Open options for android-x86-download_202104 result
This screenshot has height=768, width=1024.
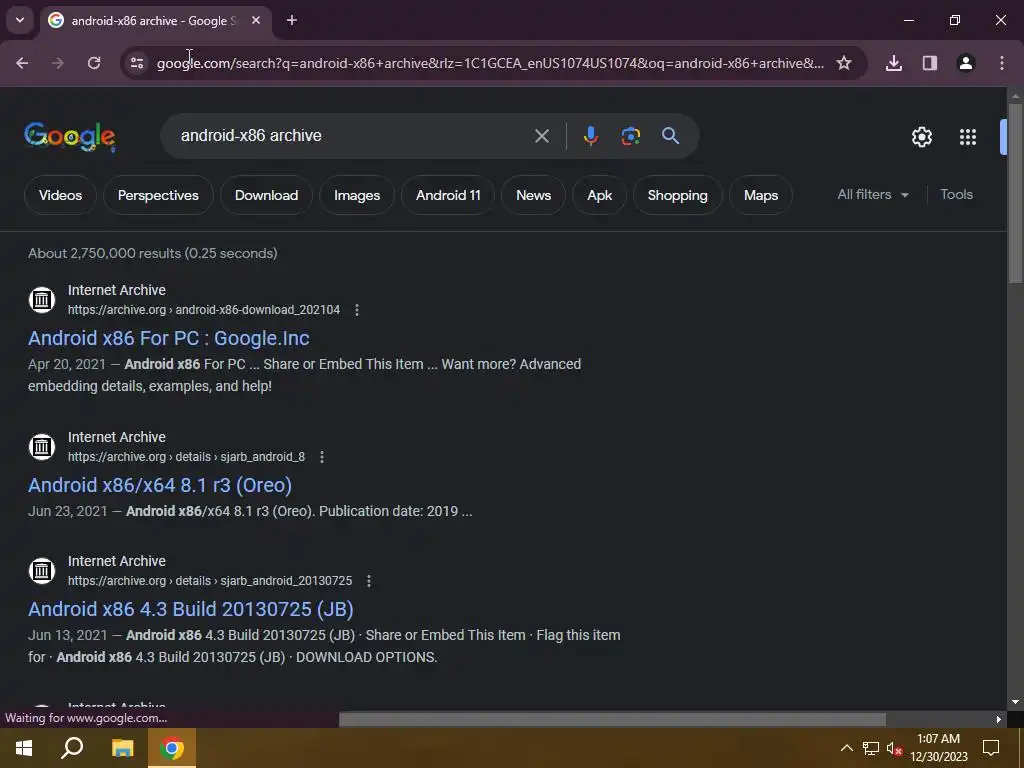[x=357, y=310]
